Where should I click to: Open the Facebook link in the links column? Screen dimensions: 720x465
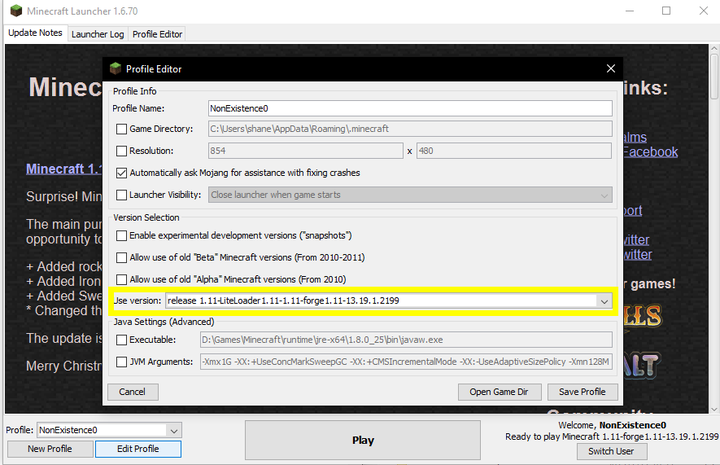pyautogui.click(x=650, y=152)
